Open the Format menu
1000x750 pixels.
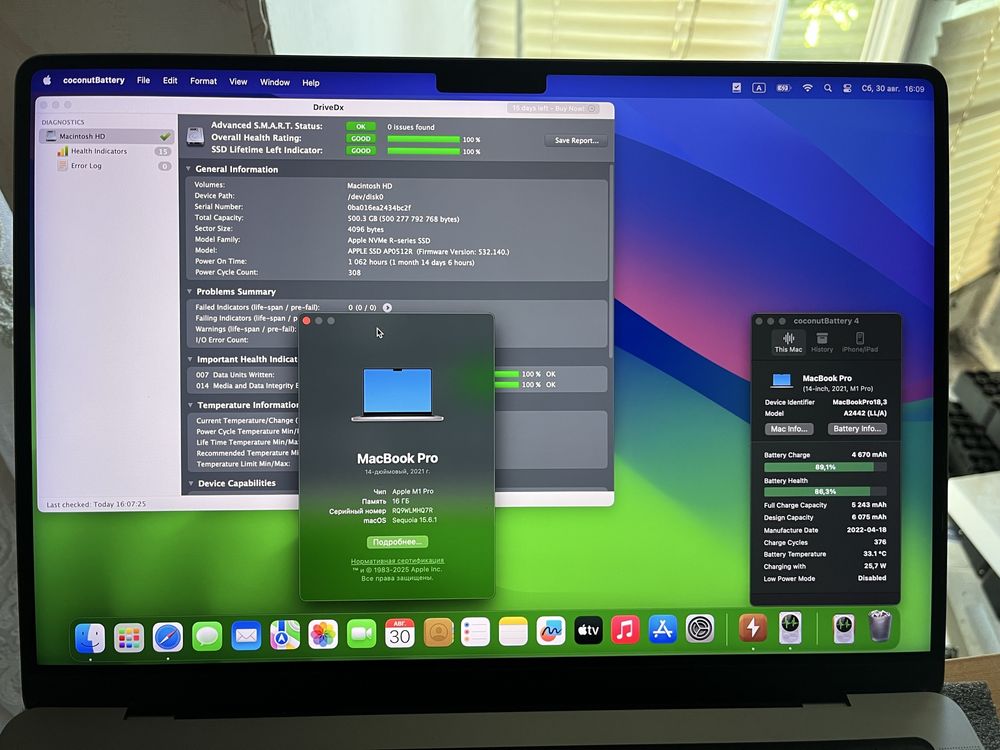point(203,81)
